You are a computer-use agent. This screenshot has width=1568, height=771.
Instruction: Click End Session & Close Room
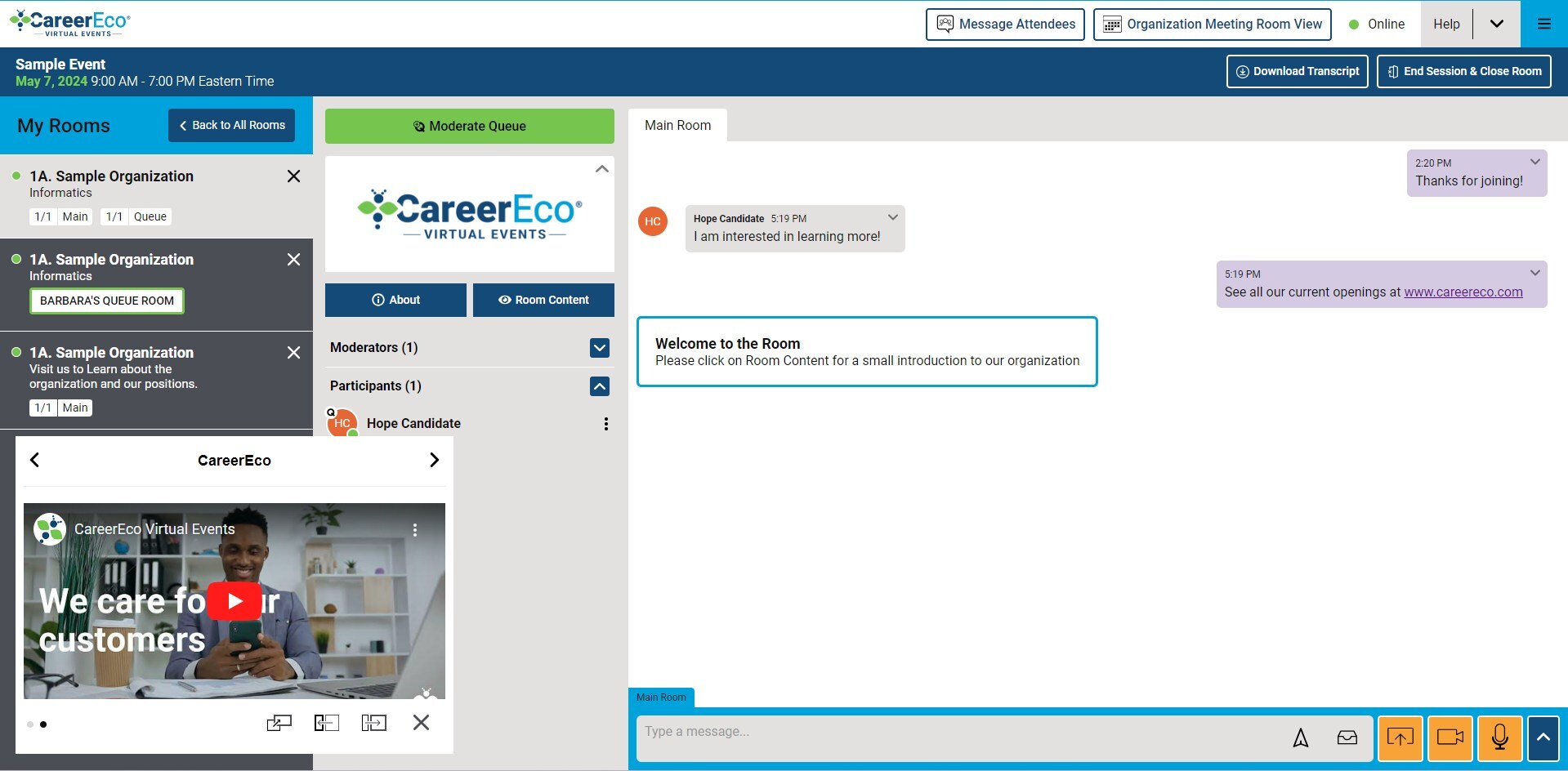coord(1463,71)
